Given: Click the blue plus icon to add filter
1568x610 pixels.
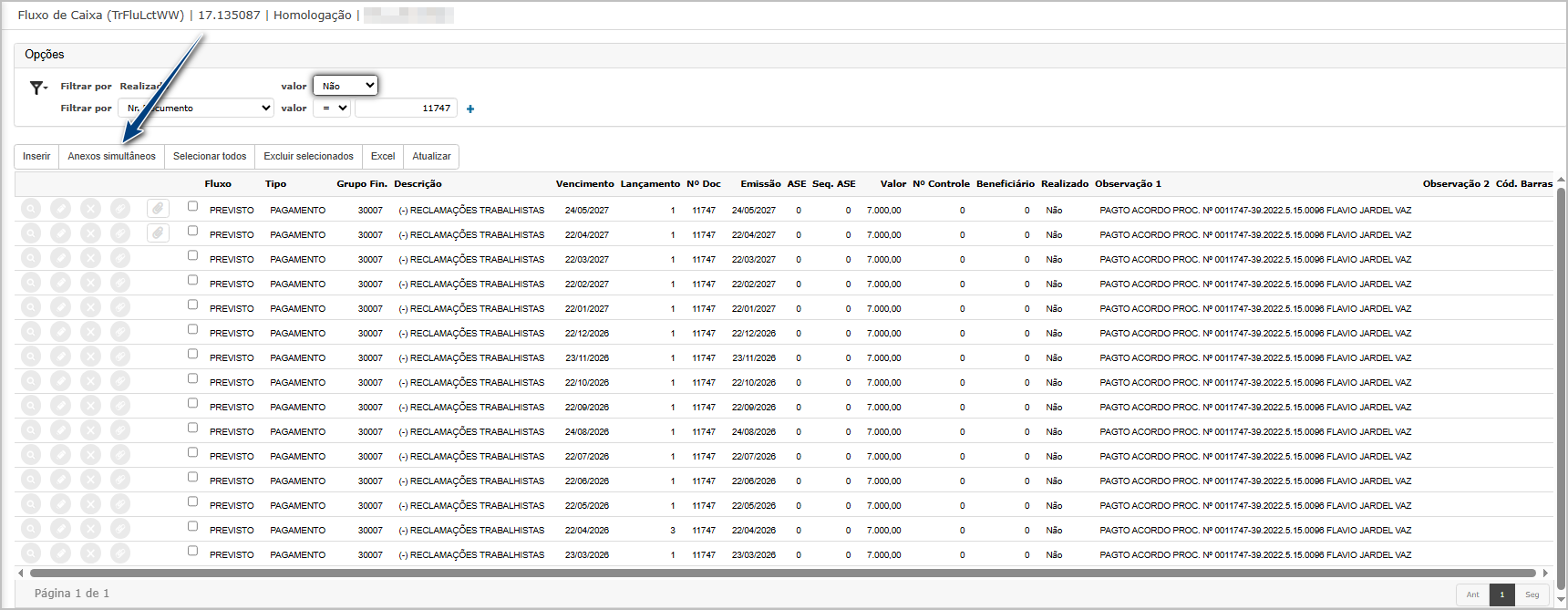Looking at the screenshot, I should point(470,109).
